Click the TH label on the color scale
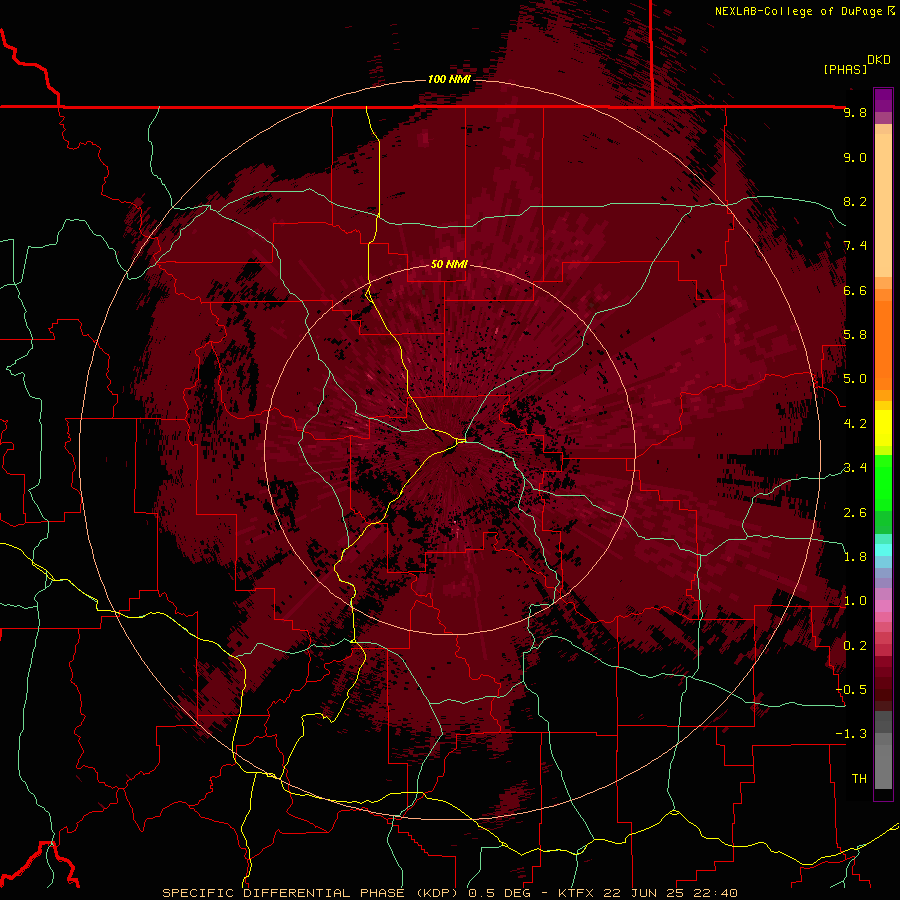 [x=859, y=779]
